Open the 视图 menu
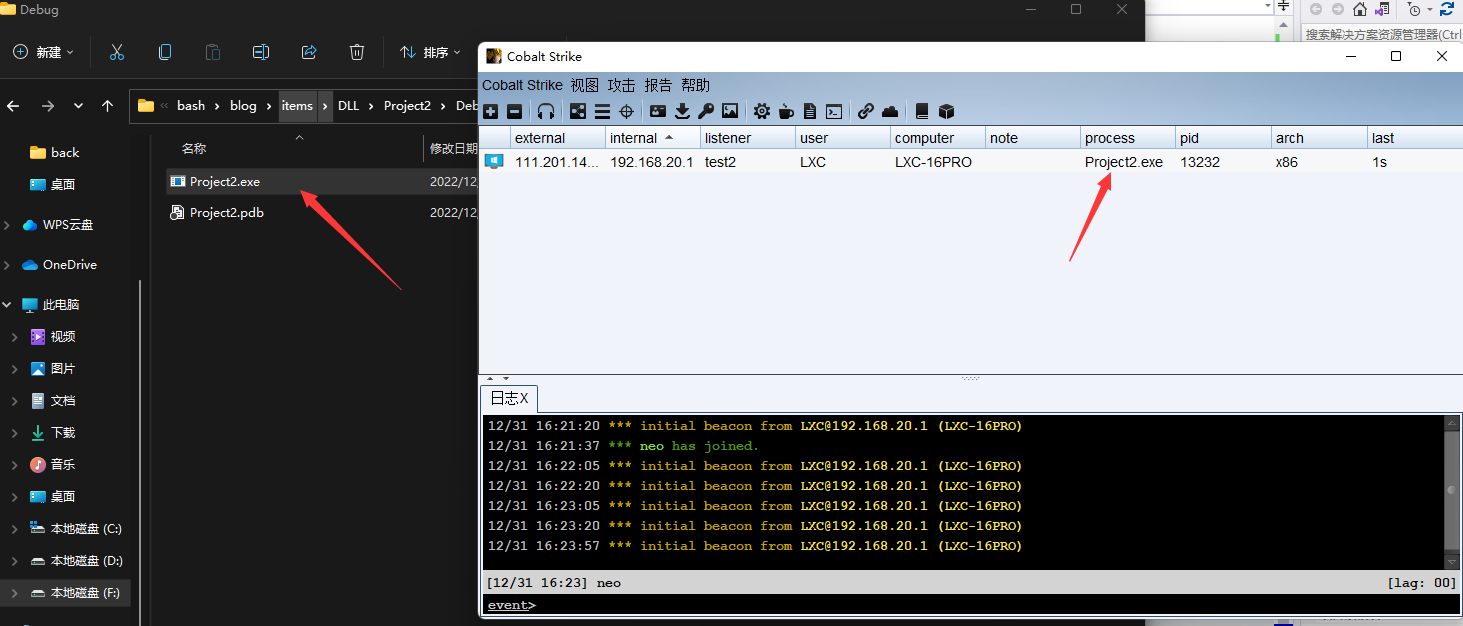This screenshot has height=626, width=1463. coord(585,85)
